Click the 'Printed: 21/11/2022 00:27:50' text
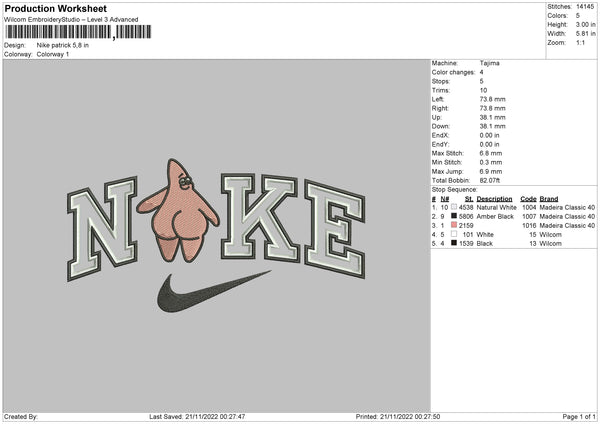This screenshot has height=424, width=600. 398,417
